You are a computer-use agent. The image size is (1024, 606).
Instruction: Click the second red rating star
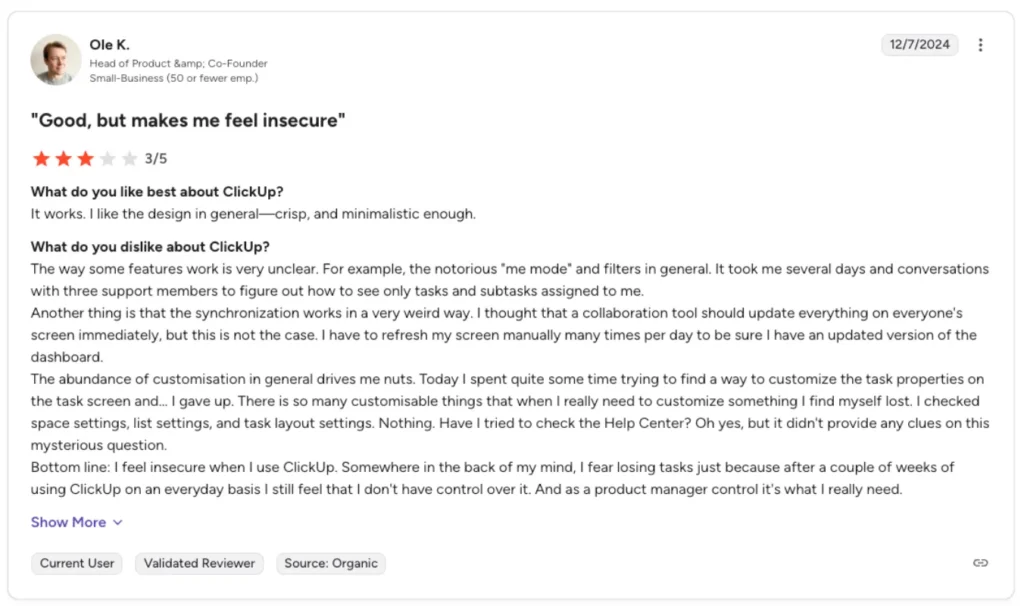pyautogui.click(x=63, y=158)
